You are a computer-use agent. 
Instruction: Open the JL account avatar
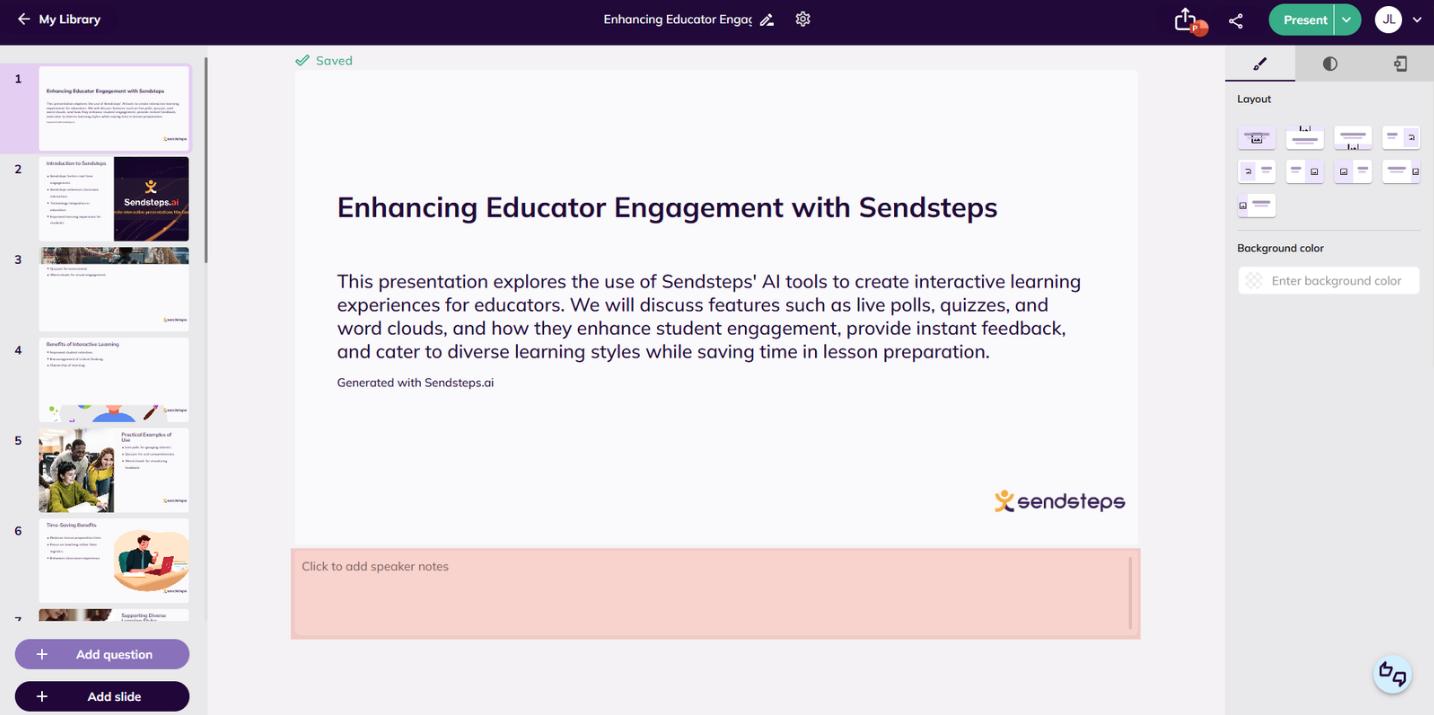[x=1388, y=20]
